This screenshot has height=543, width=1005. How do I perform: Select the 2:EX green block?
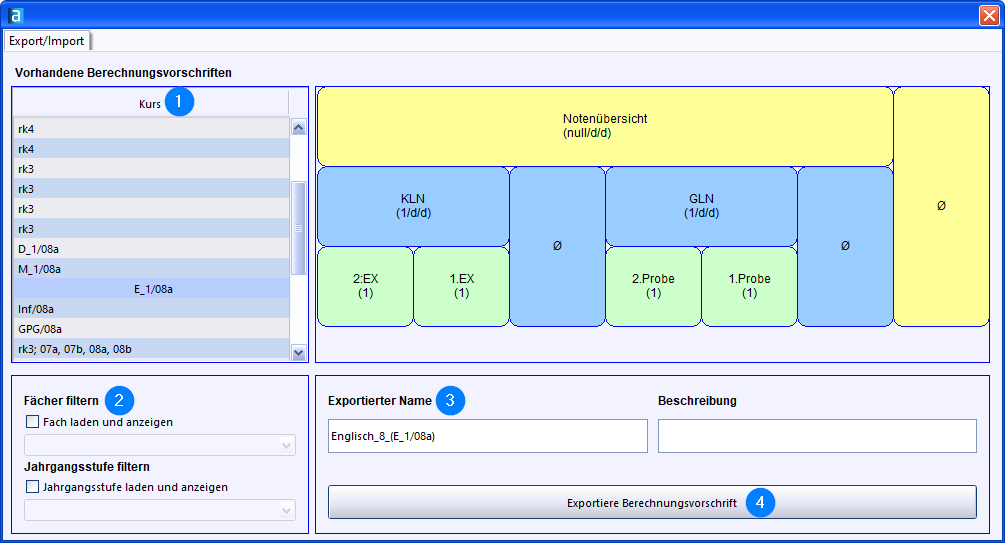(x=365, y=287)
